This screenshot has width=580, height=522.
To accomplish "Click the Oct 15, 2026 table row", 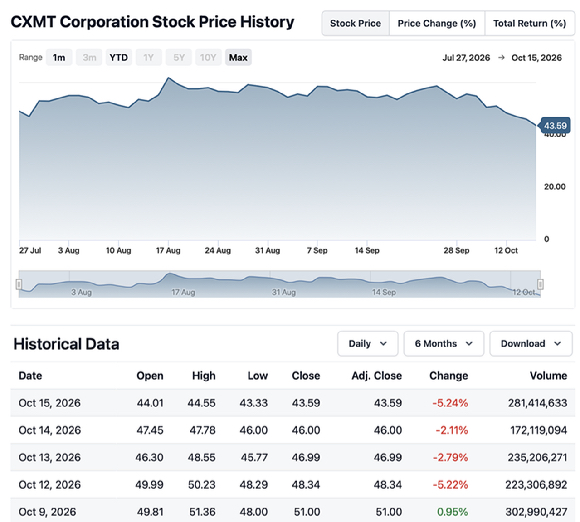I will [293, 403].
